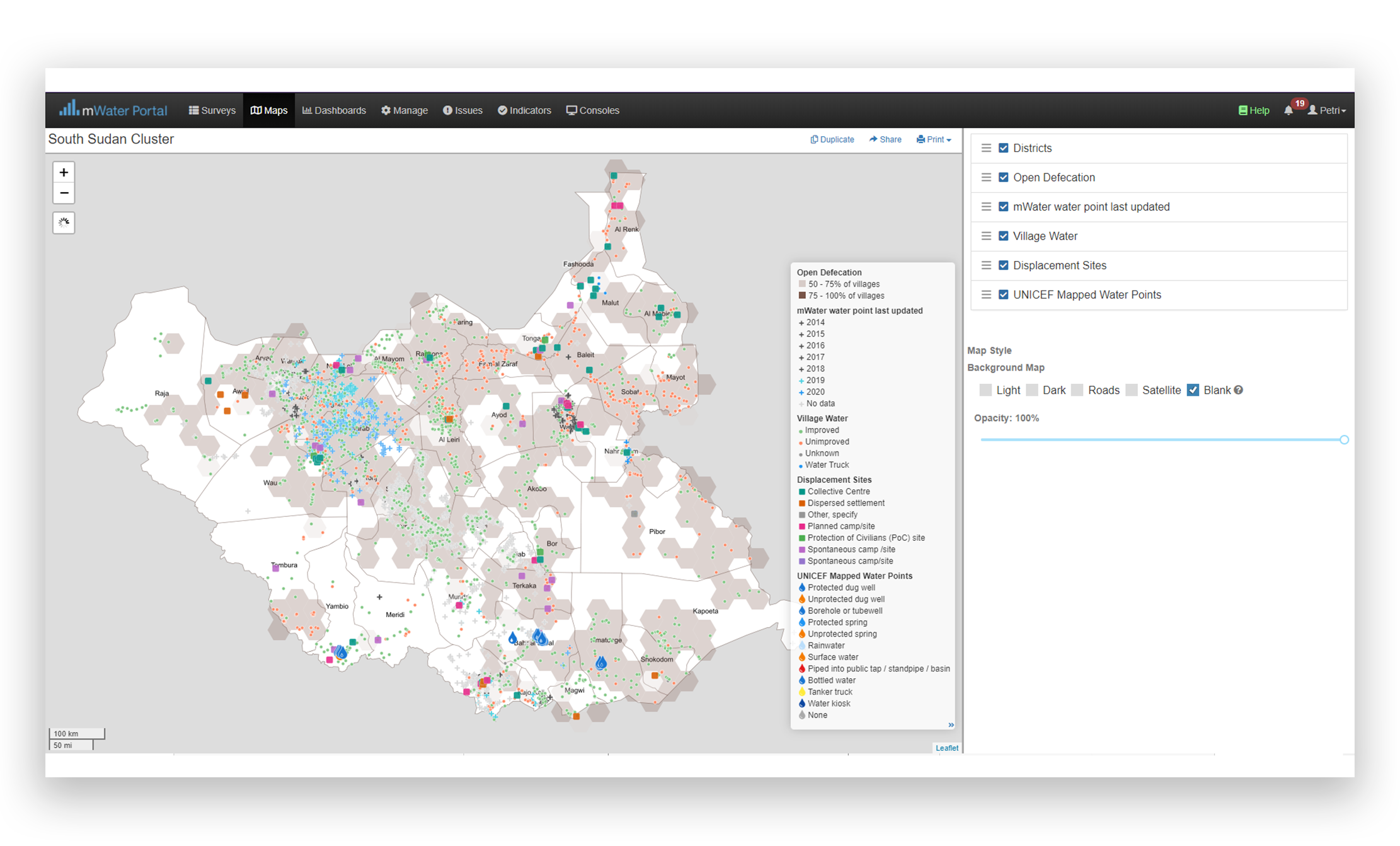The height and width of the screenshot is (846, 1400).
Task: Click the 50 - 75% of villages swatch
Action: (802, 284)
